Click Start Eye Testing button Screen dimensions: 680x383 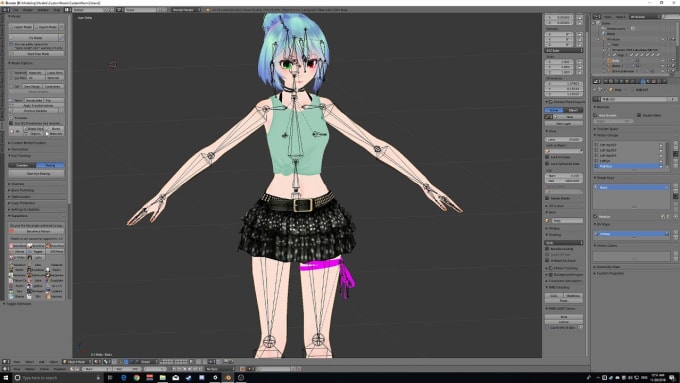tap(37, 173)
